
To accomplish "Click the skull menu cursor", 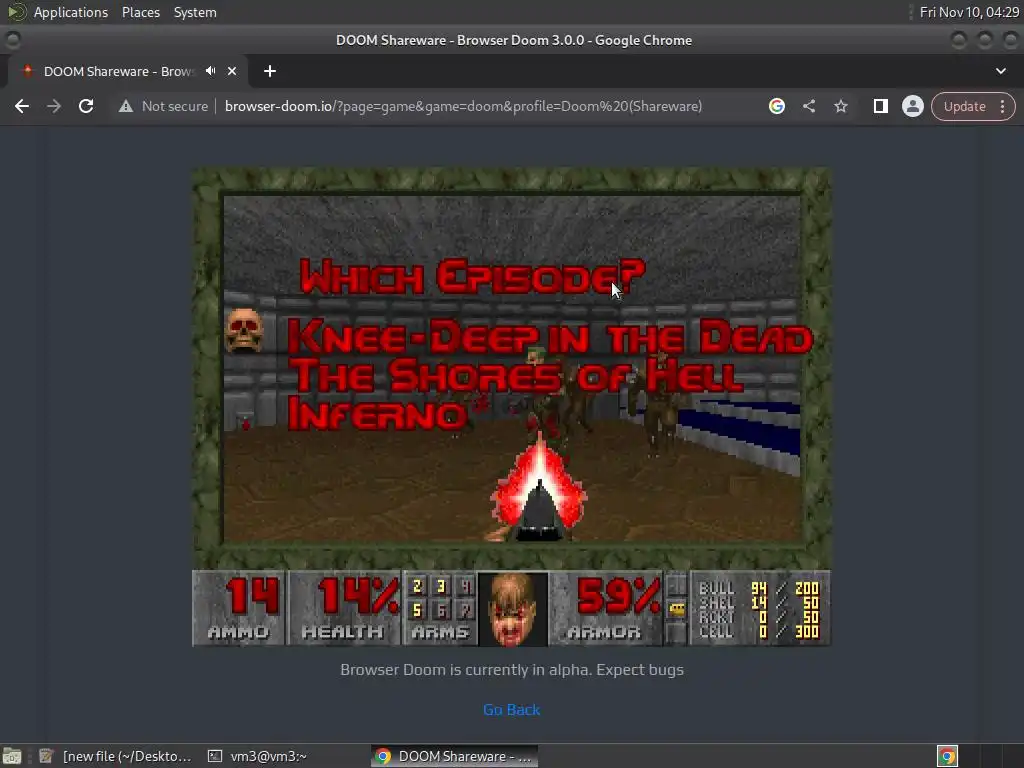I will pos(244,330).
